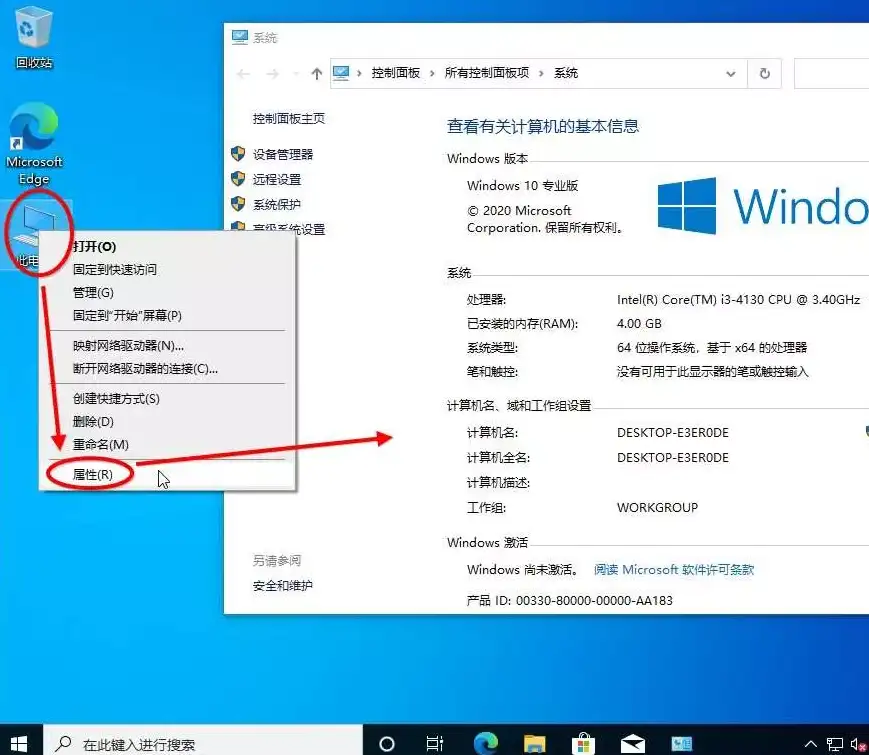Click the Windows Start button
Viewport: 869px width, 755px height.
pos(22,743)
